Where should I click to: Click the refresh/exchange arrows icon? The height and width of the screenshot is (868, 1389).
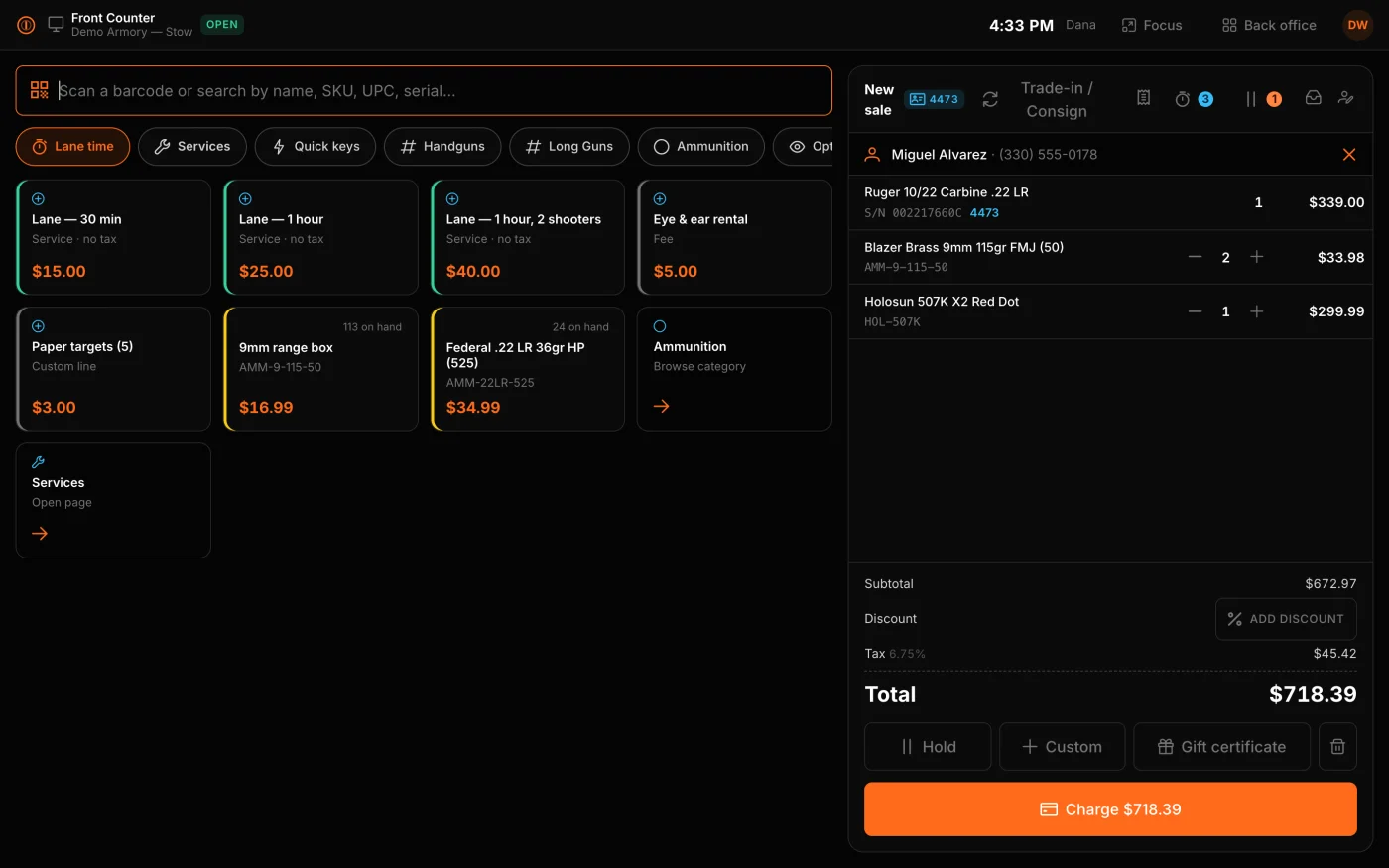(x=990, y=99)
